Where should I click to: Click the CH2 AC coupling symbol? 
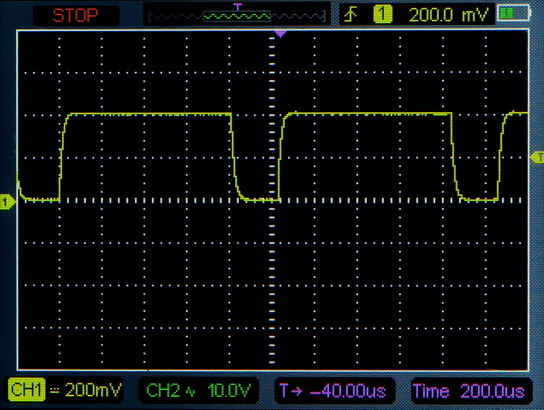tap(190, 392)
